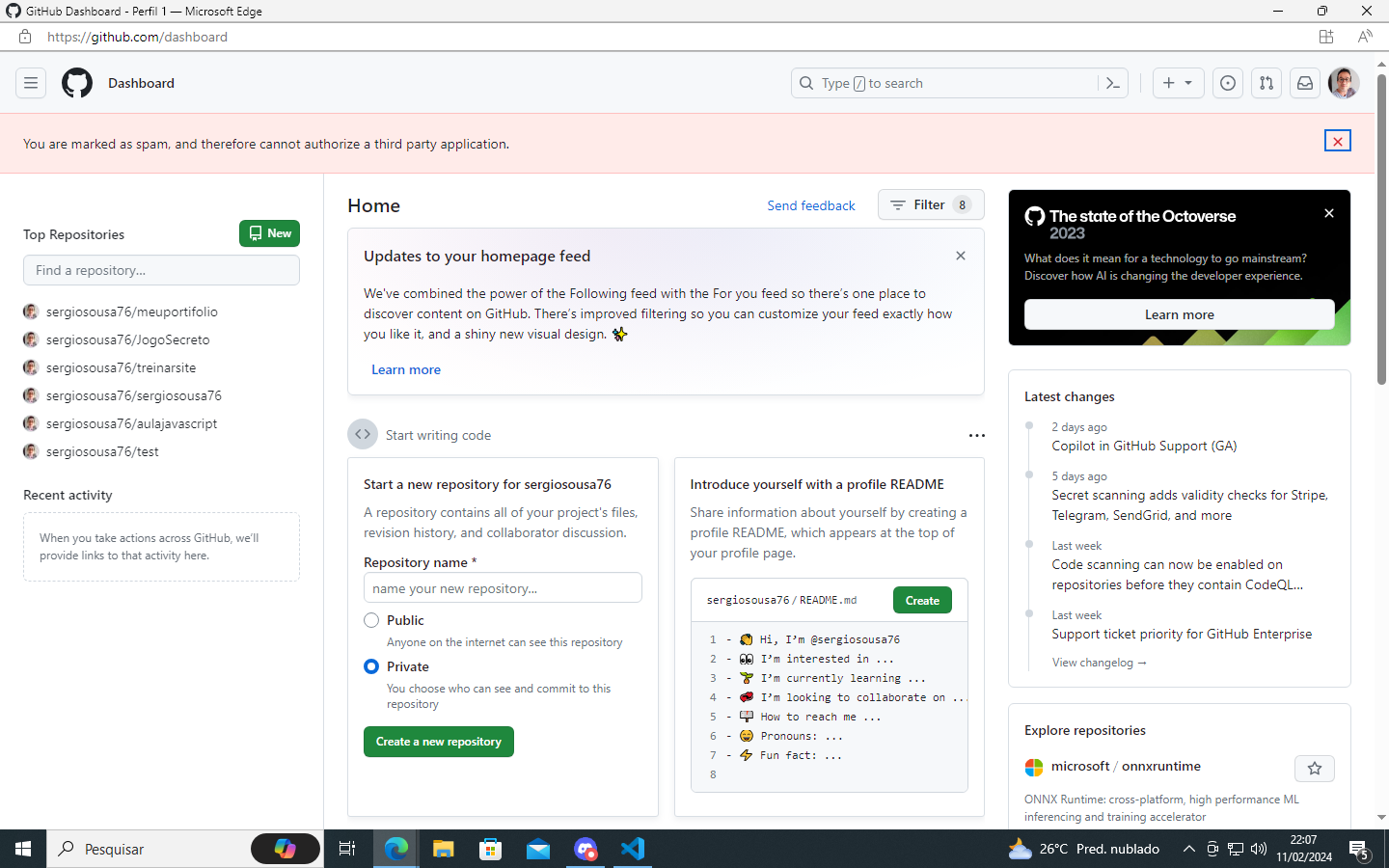Close the Octoverse 2023 promo card

pyautogui.click(x=1329, y=213)
